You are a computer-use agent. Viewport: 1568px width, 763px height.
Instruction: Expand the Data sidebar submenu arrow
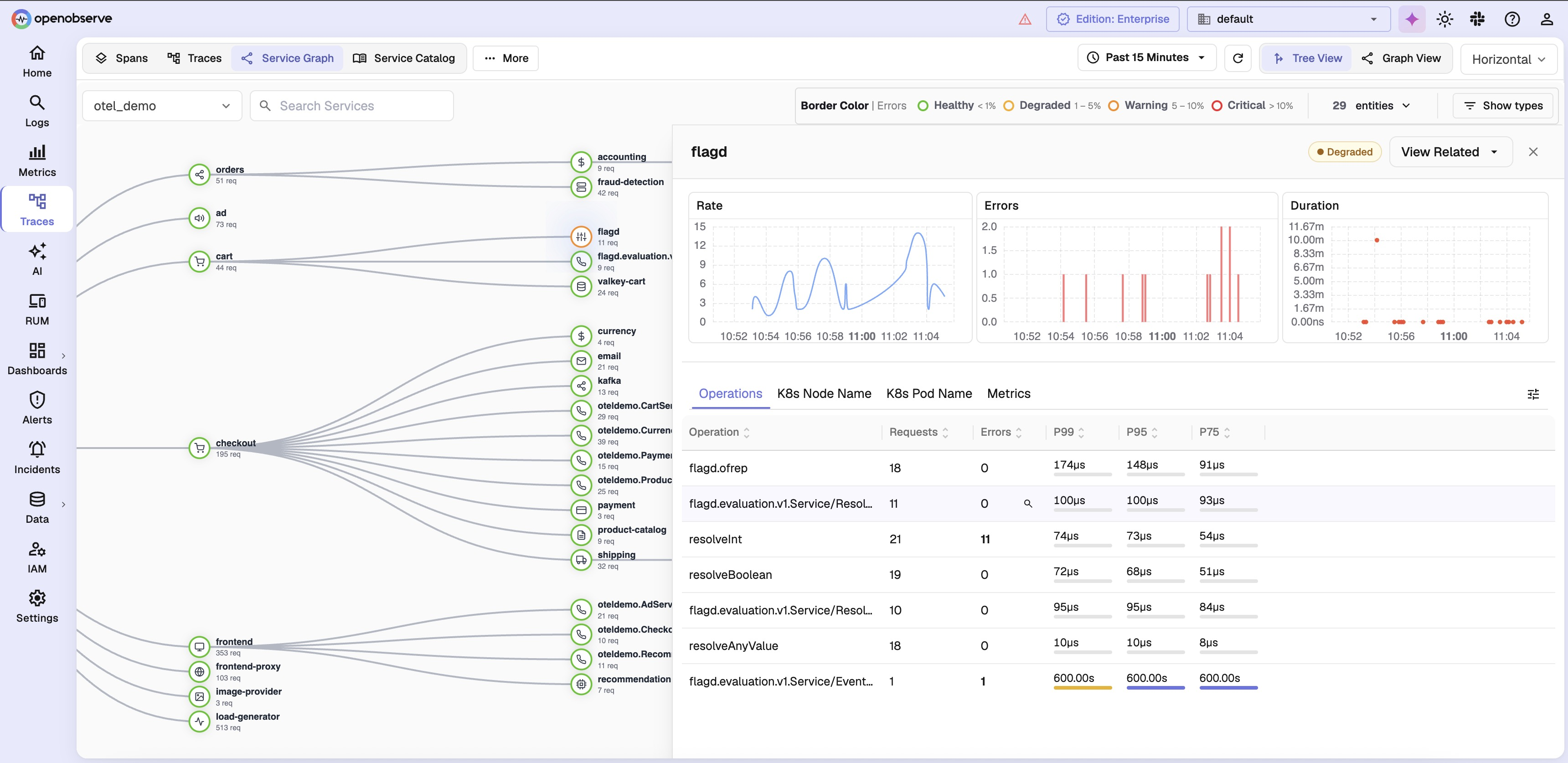point(63,505)
